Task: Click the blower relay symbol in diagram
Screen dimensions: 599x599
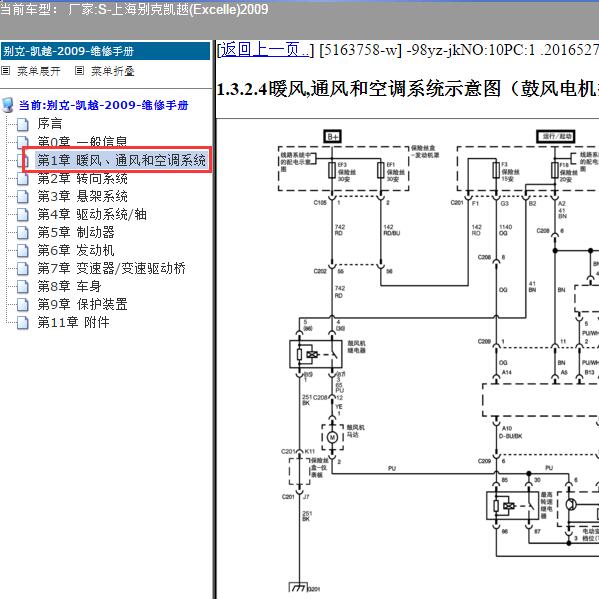Action: tap(316, 354)
